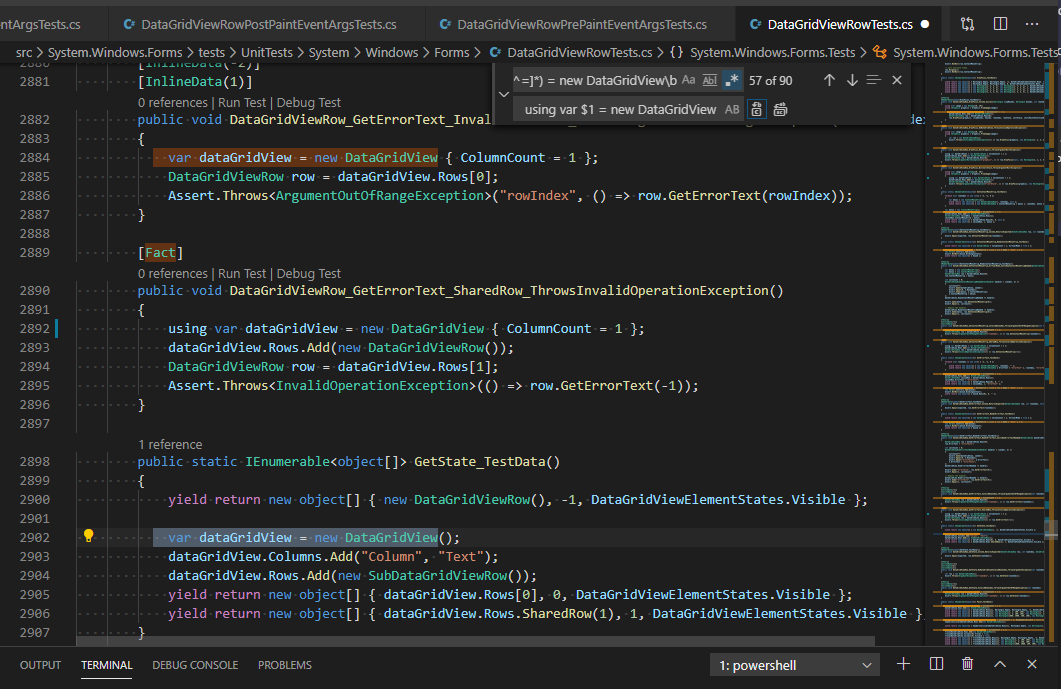Enable Match Case in the find widget

(x=687, y=80)
